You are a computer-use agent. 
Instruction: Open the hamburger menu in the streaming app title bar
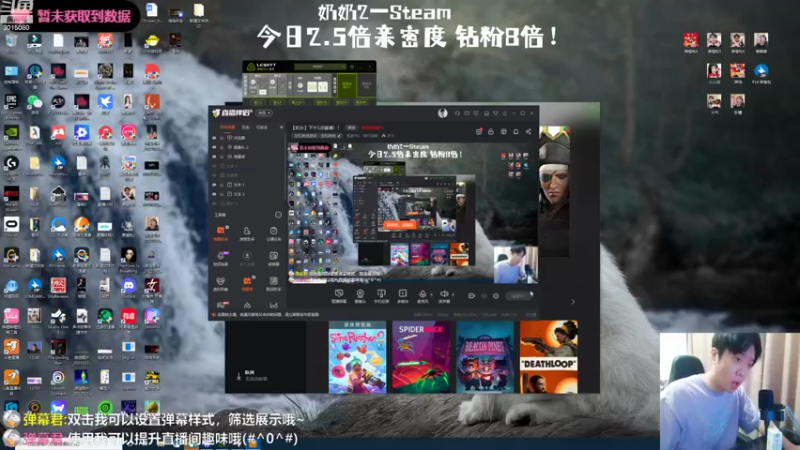505,113
